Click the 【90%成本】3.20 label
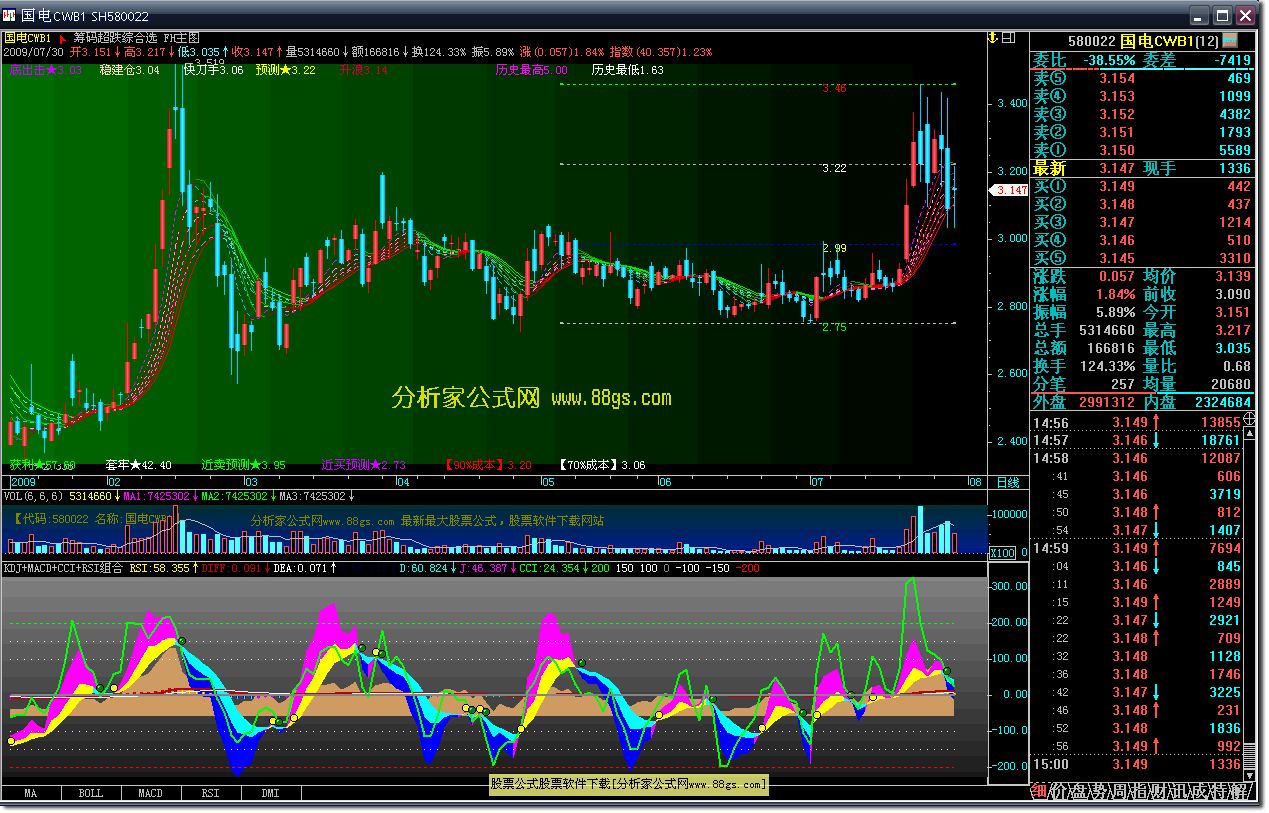 (x=488, y=465)
